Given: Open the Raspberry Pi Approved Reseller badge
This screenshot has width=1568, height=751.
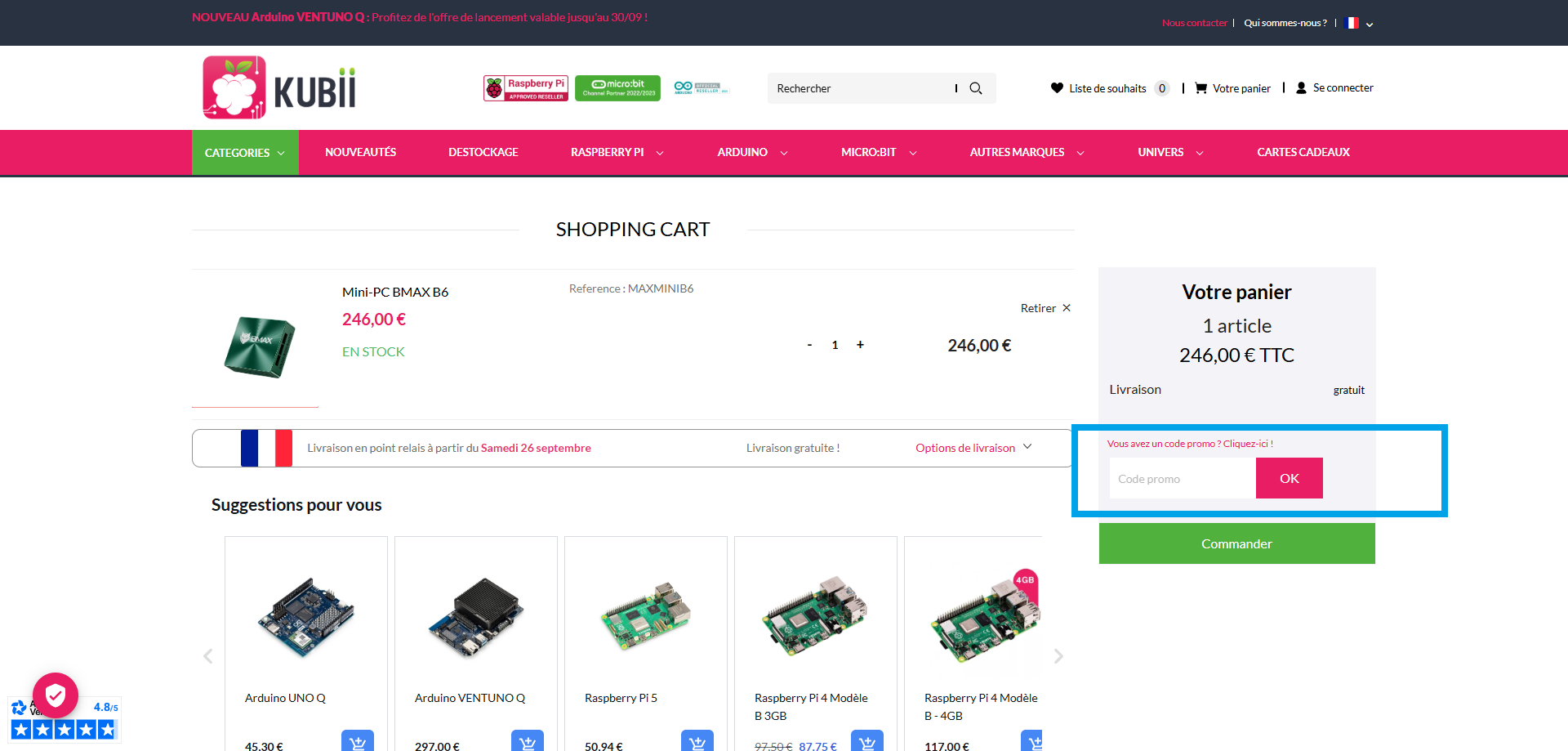Looking at the screenshot, I should pos(526,88).
